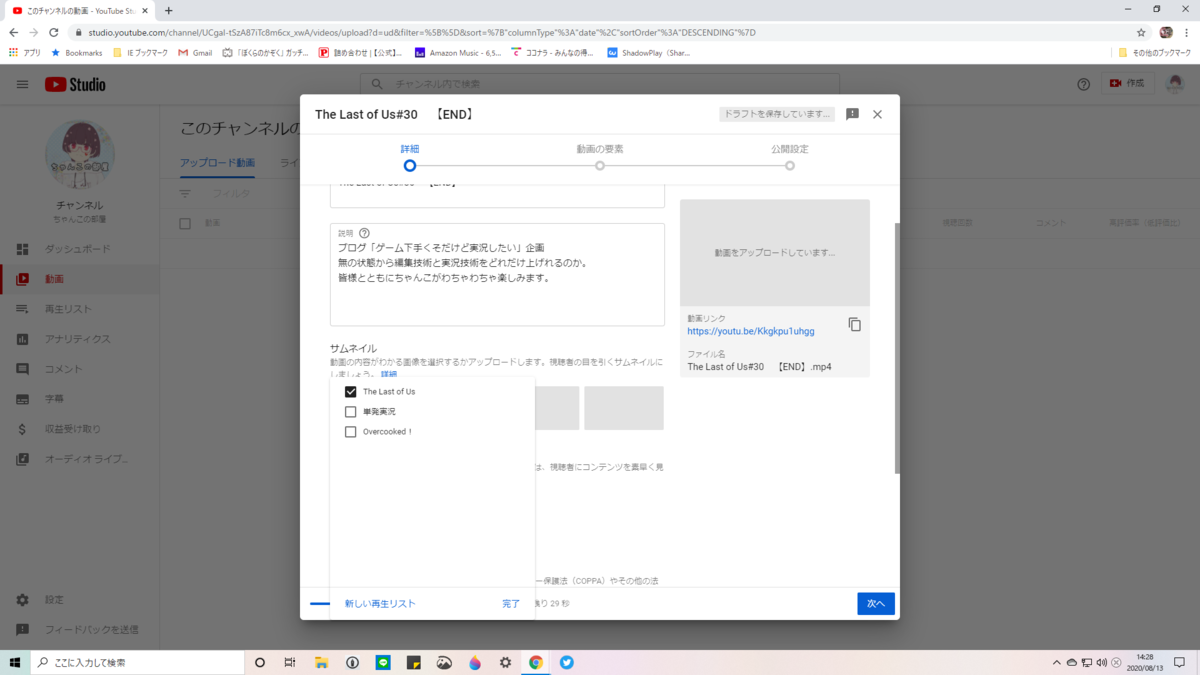The width and height of the screenshot is (1200, 675).
Task: Click the 作成 create button
Action: click(1128, 84)
